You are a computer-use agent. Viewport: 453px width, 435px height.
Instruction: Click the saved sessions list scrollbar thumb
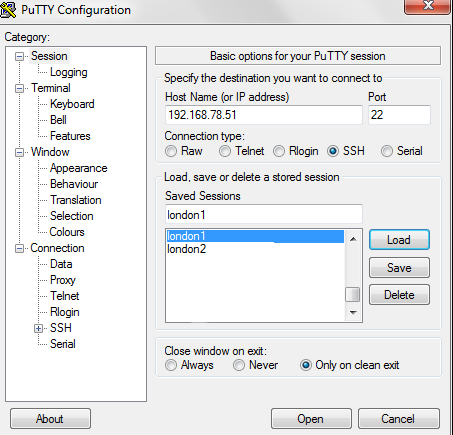tap(353, 294)
